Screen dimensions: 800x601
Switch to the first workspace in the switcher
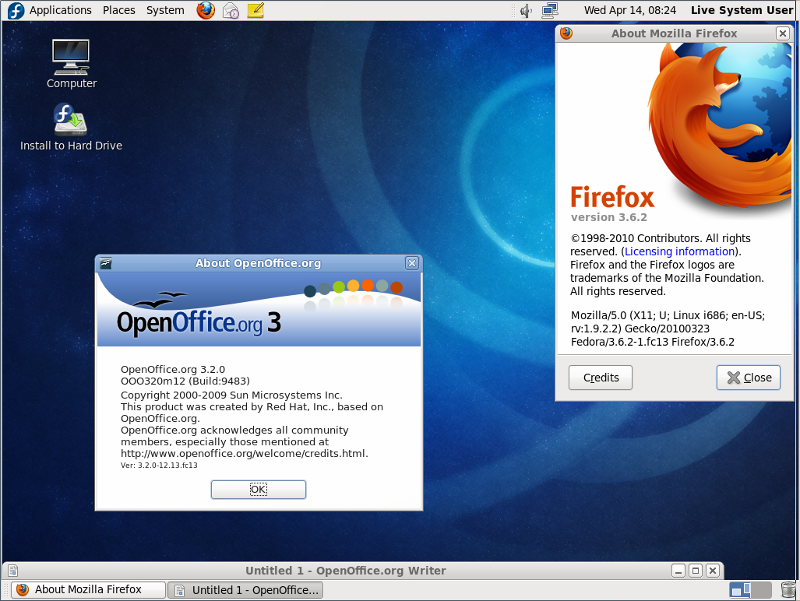click(739, 590)
